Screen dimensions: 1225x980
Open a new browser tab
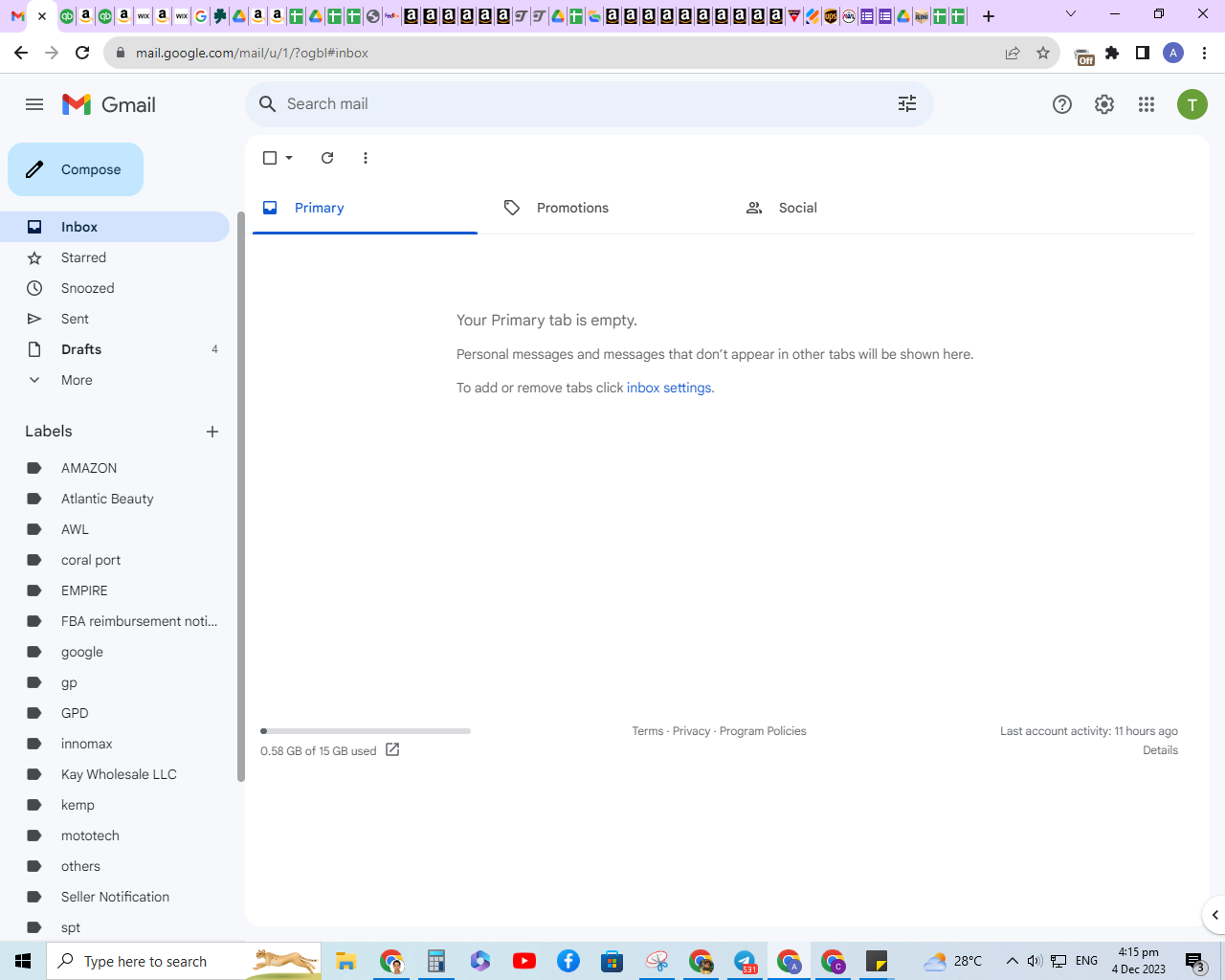(989, 16)
